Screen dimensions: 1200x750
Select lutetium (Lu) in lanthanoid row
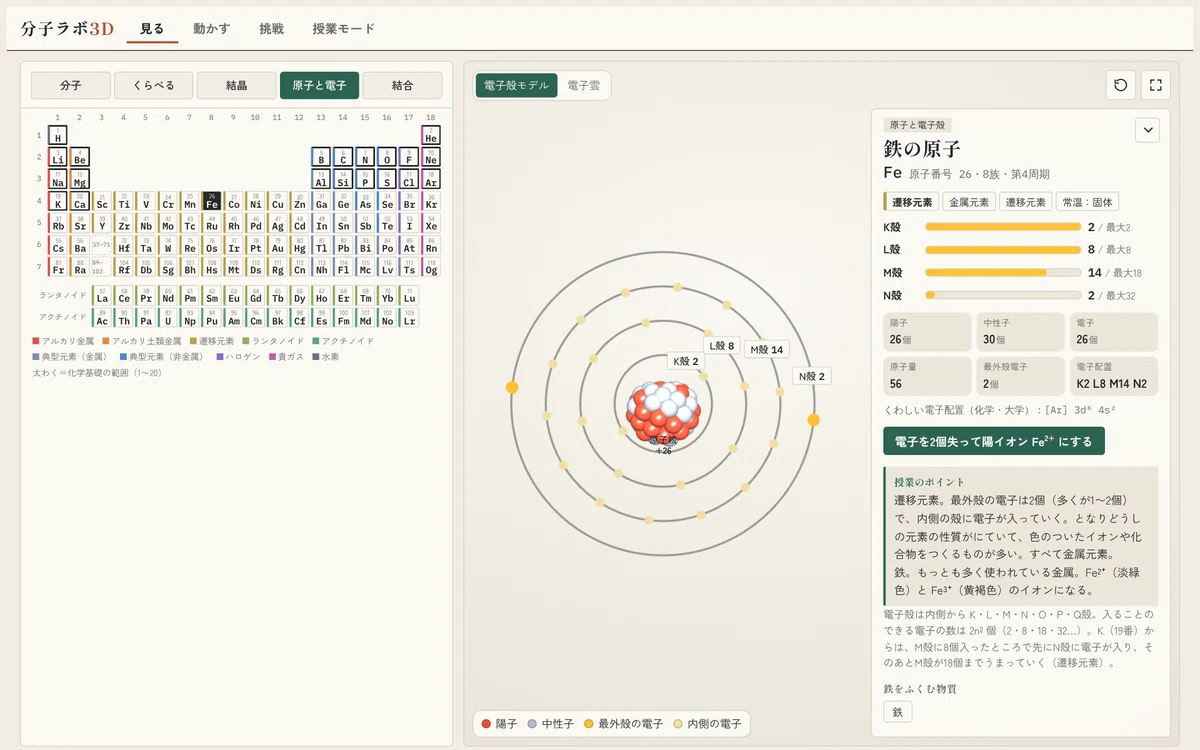pos(409,297)
